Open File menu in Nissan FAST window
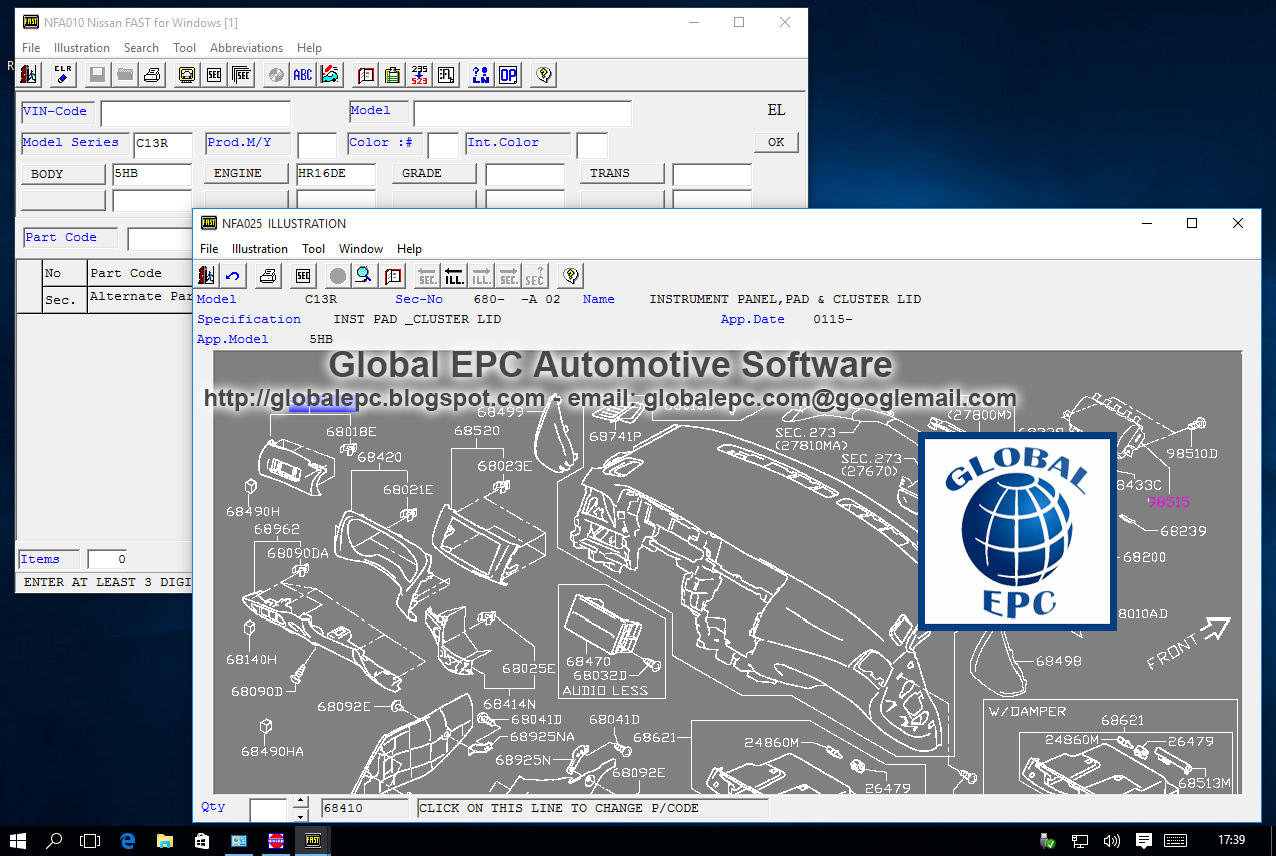 [x=31, y=48]
